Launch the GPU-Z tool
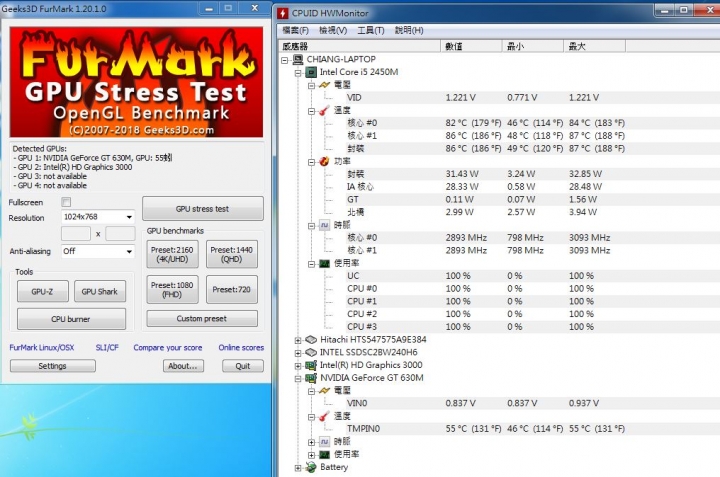Image resolution: width=720 pixels, height=477 pixels. click(x=42, y=292)
